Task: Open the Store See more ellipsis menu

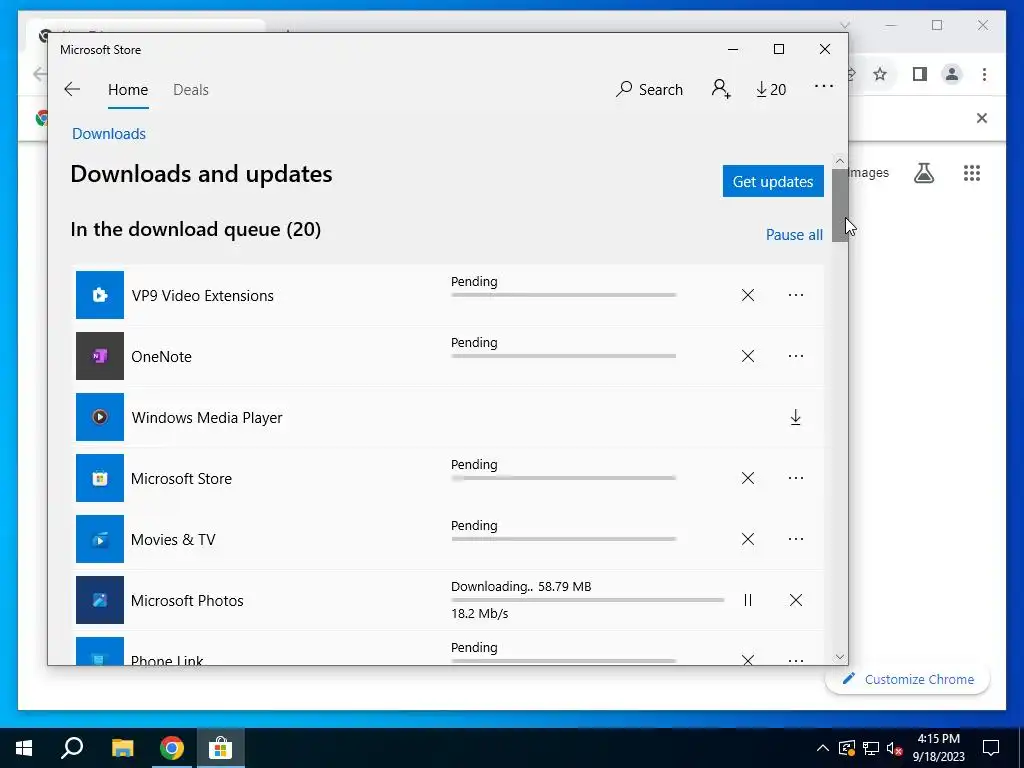Action: [824, 86]
